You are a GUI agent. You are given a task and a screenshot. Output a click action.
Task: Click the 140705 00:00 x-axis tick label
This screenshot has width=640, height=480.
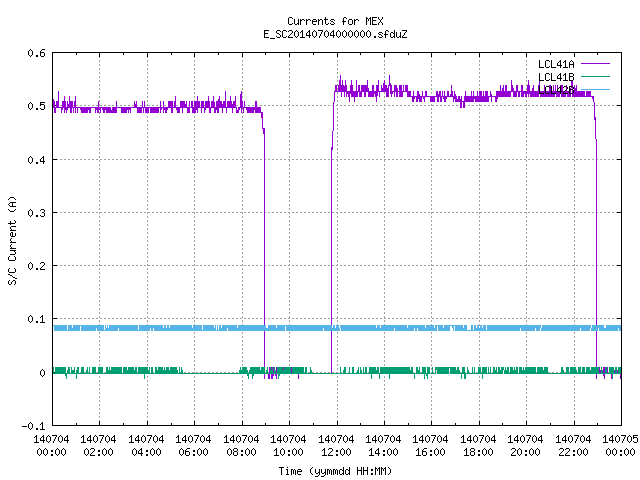tap(620, 445)
